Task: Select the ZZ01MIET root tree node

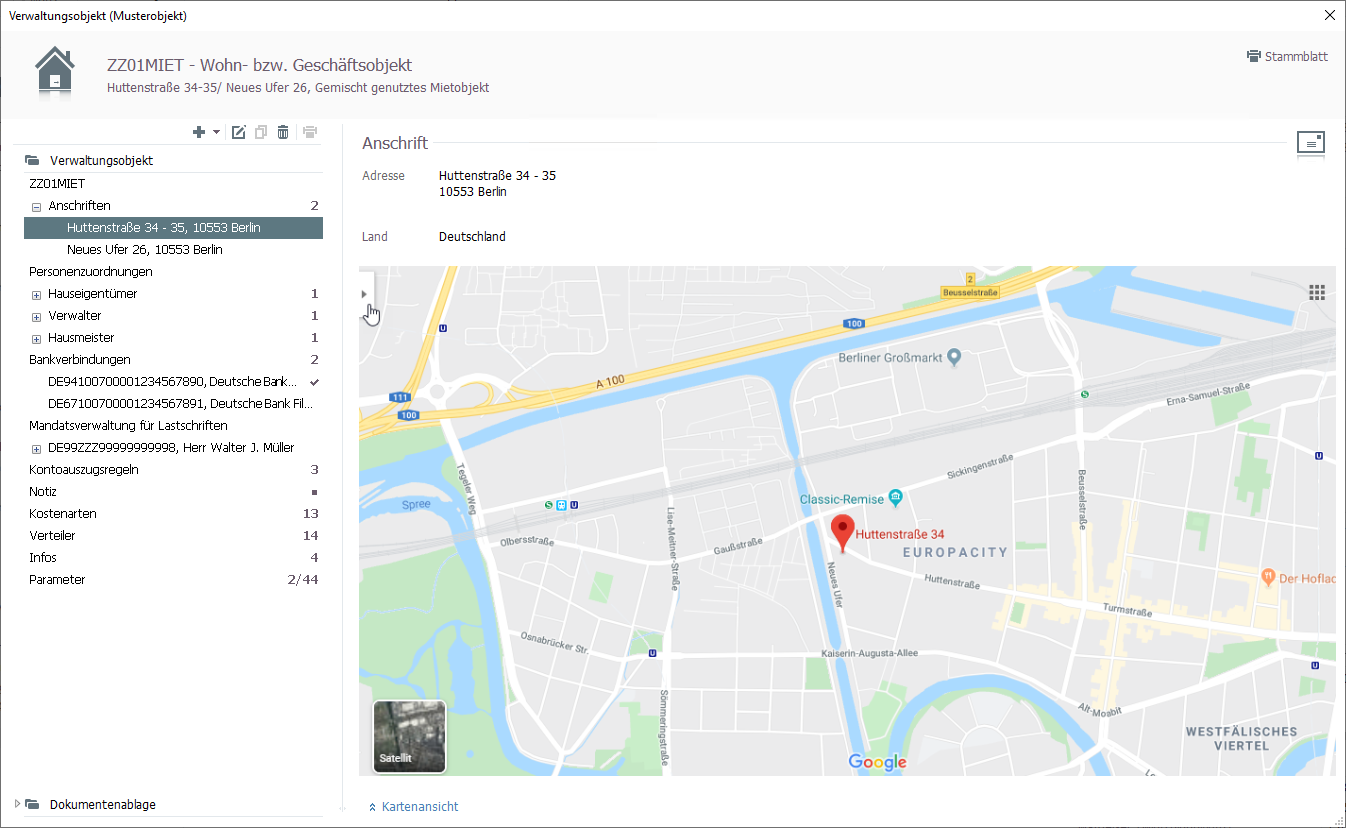Action: click(57, 184)
